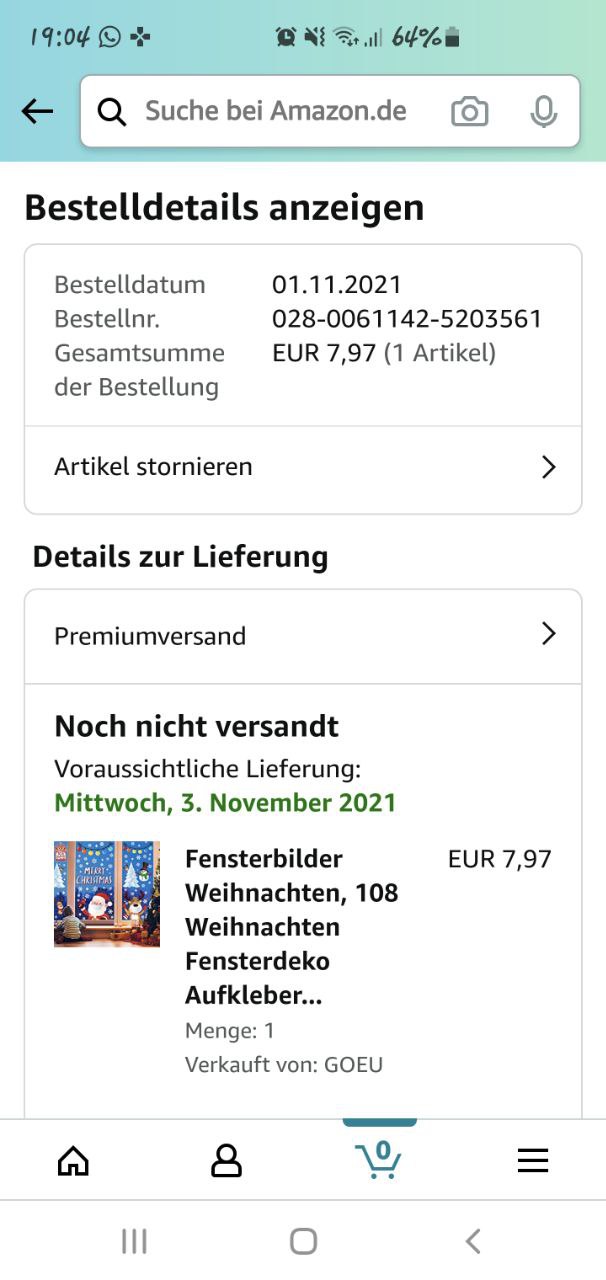
Task: Open the Artikel stornieren row
Action: point(303,468)
